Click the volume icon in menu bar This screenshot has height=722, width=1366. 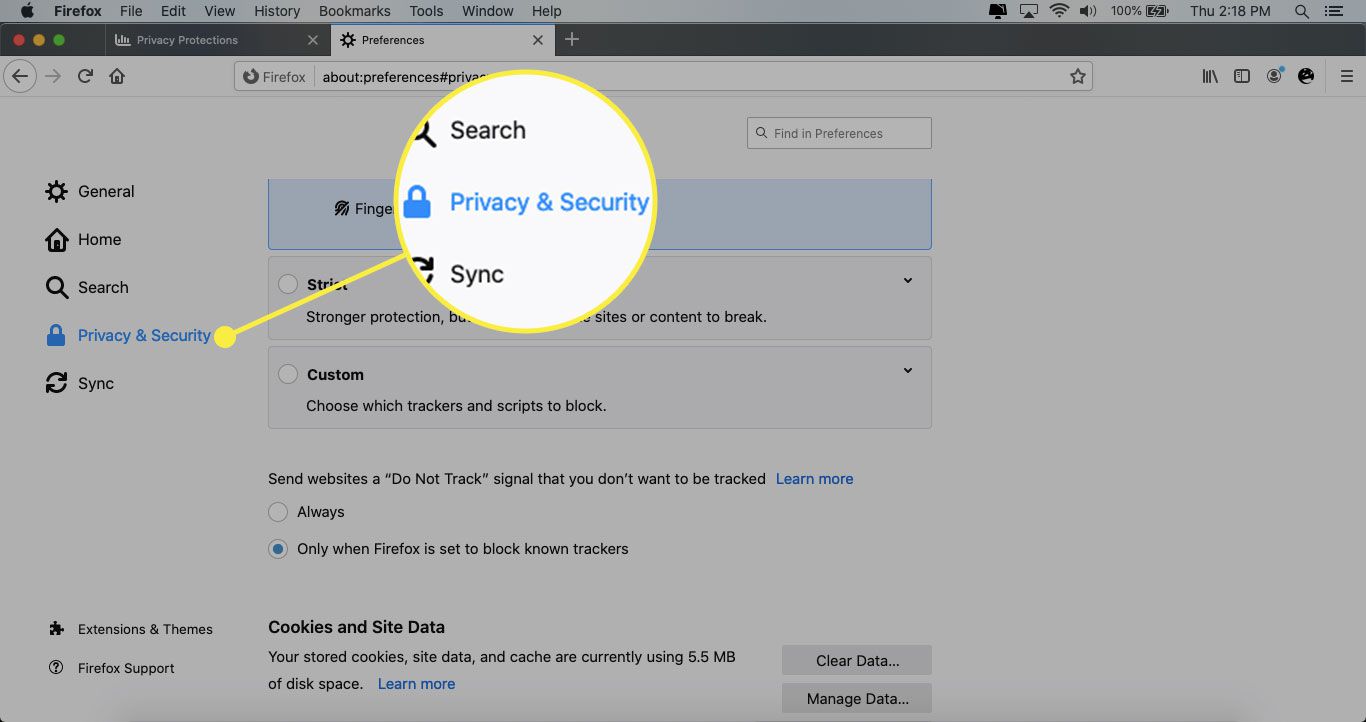[x=1089, y=11]
